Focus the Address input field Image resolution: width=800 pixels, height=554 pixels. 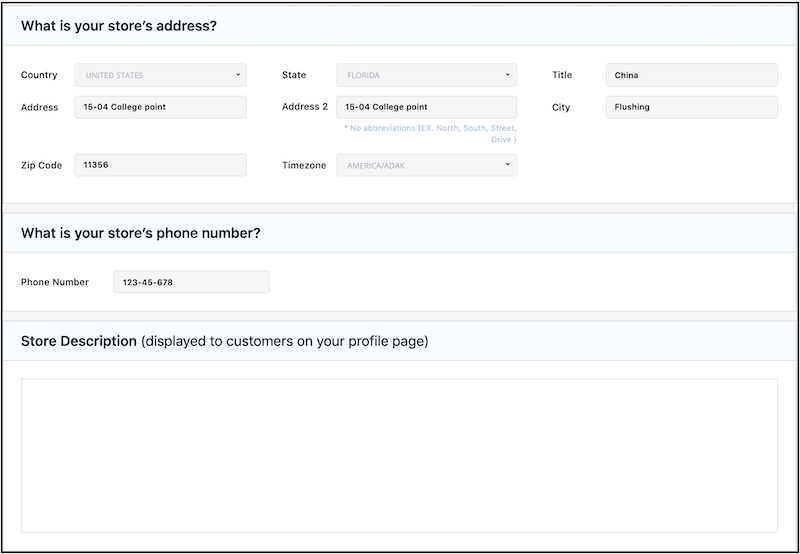click(x=160, y=107)
